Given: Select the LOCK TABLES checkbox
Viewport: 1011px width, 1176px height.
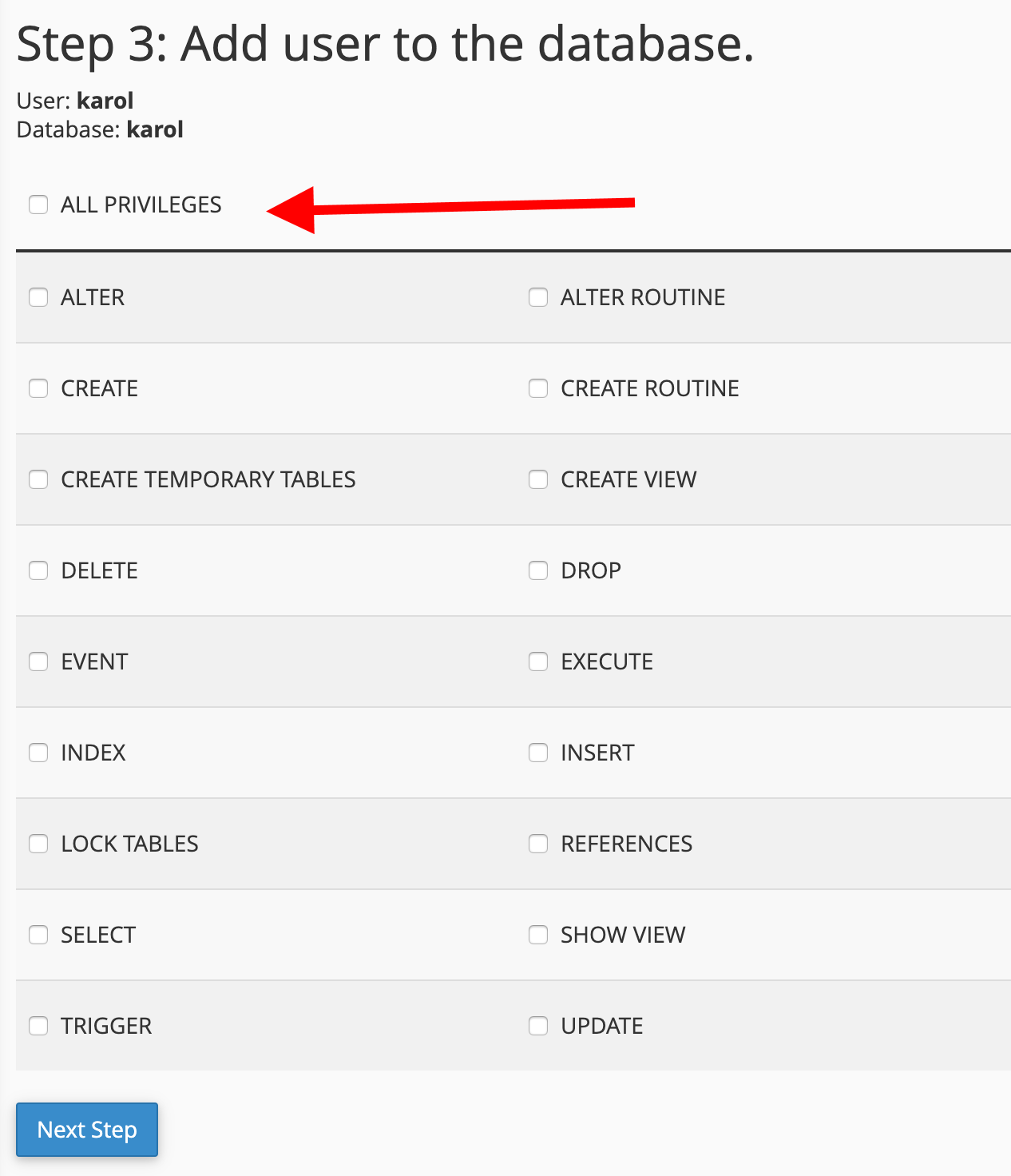Looking at the screenshot, I should 38,844.
